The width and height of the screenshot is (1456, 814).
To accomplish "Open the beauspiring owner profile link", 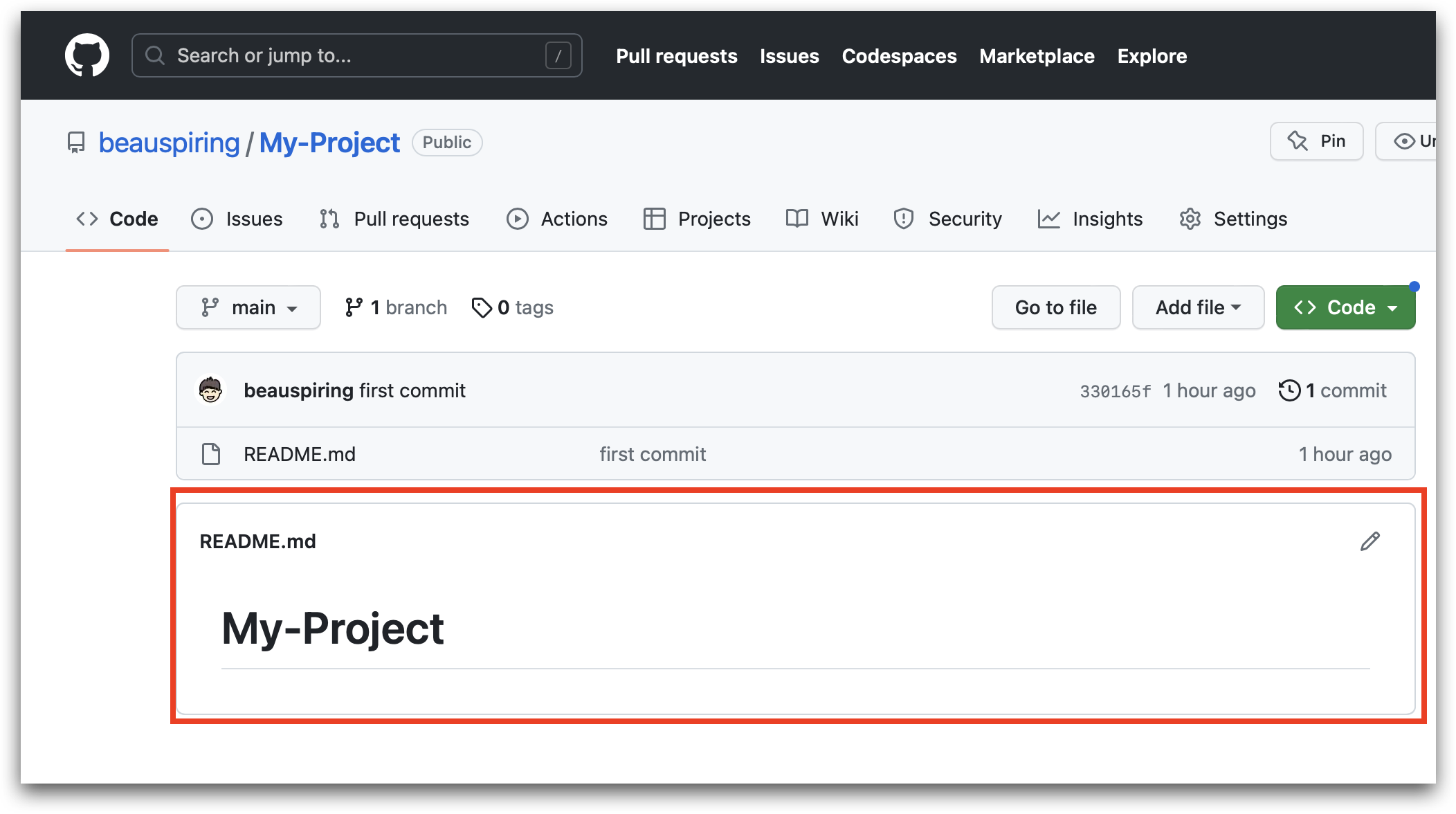I will coord(169,143).
